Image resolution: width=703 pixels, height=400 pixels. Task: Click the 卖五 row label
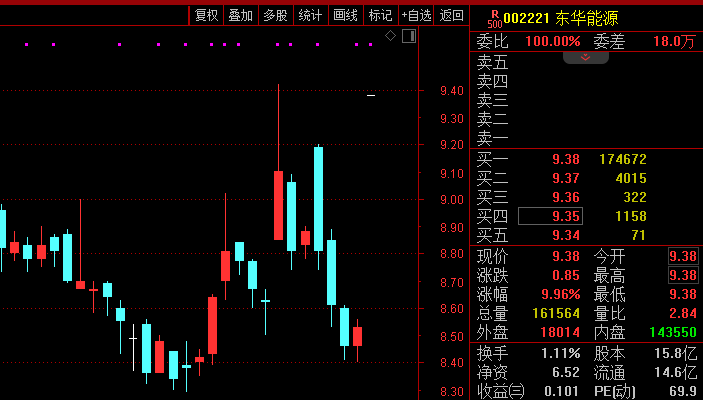click(x=492, y=62)
